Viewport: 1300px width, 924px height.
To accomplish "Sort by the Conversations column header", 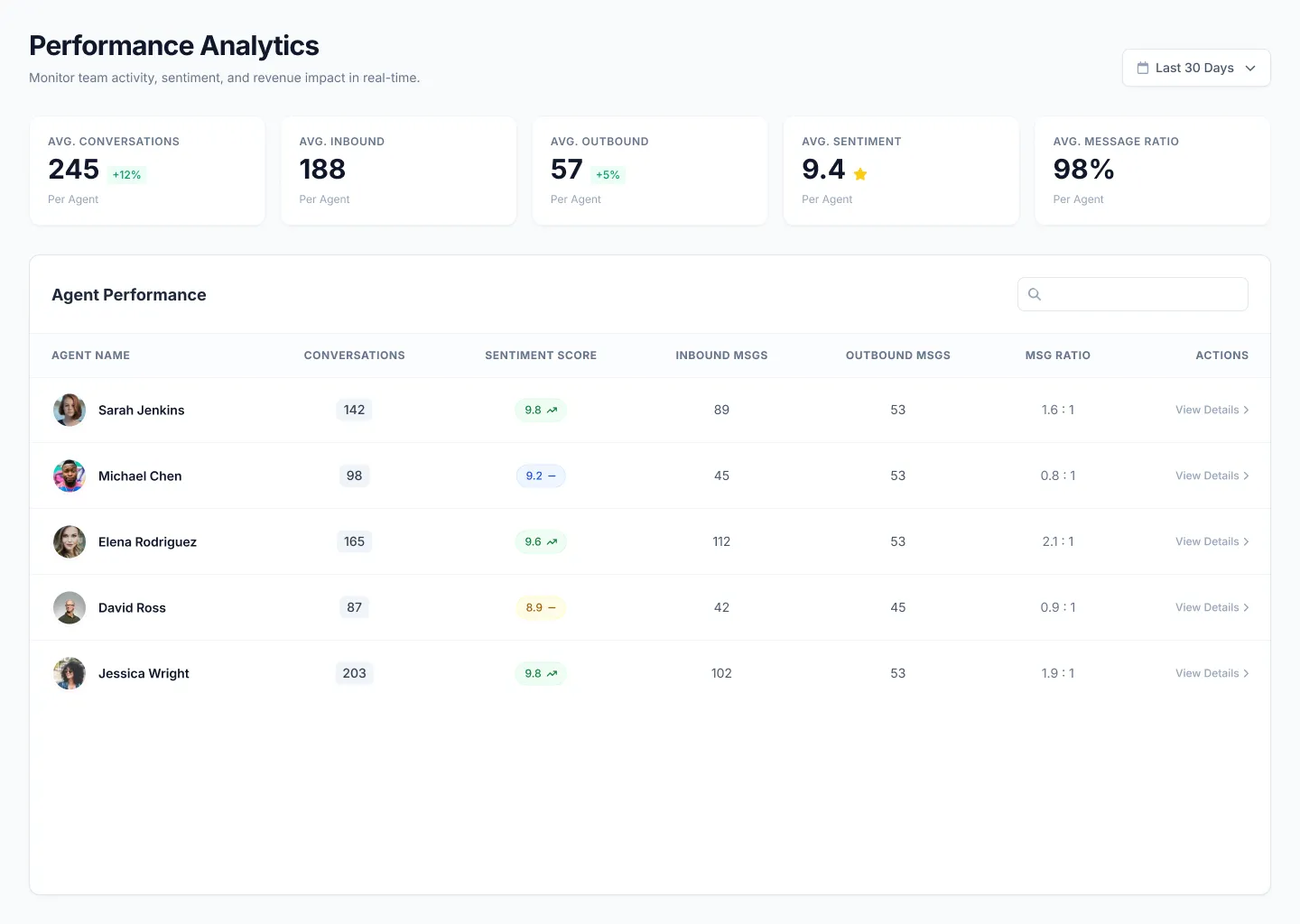I will pos(354,355).
